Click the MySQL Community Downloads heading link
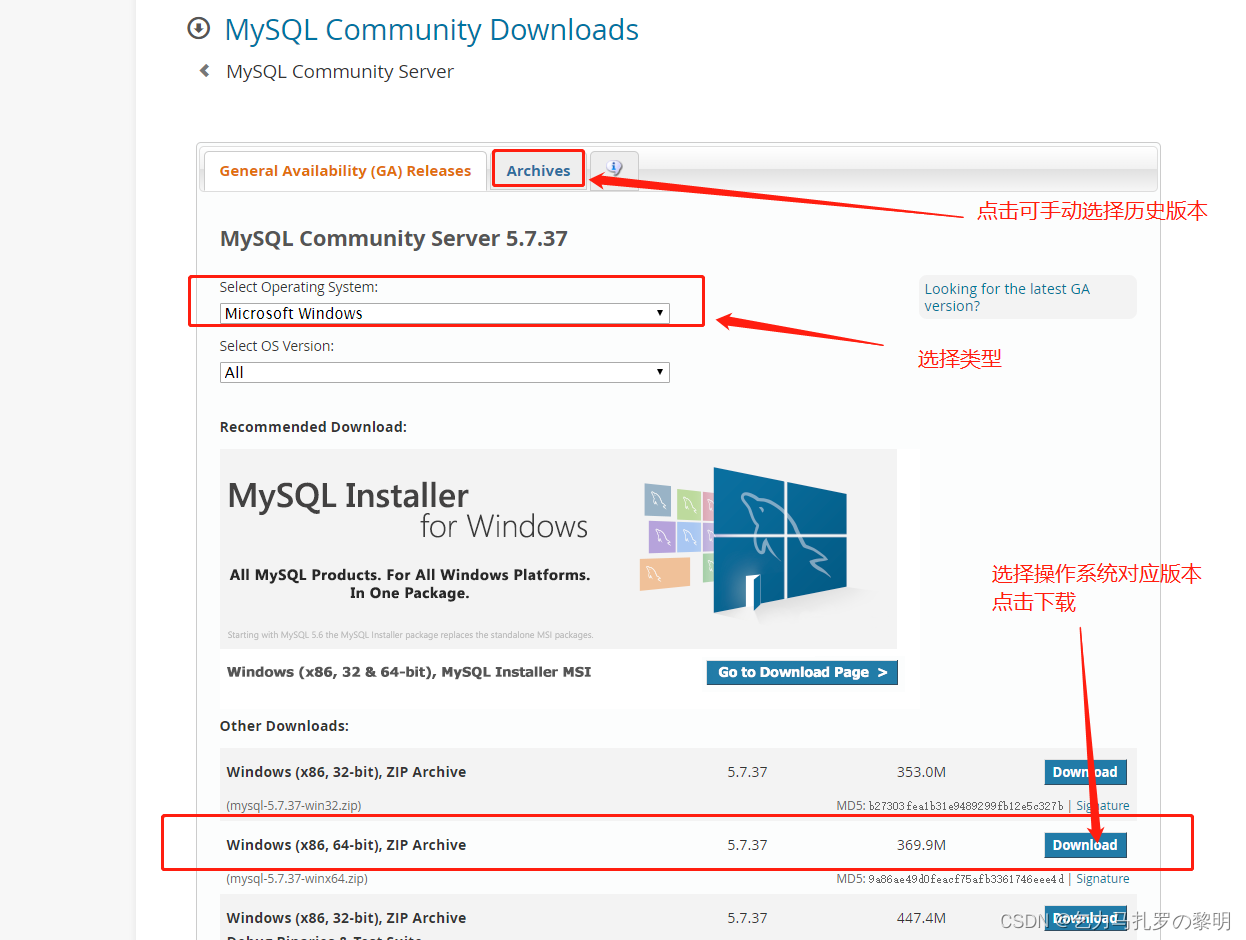1246x940 pixels. click(x=432, y=30)
